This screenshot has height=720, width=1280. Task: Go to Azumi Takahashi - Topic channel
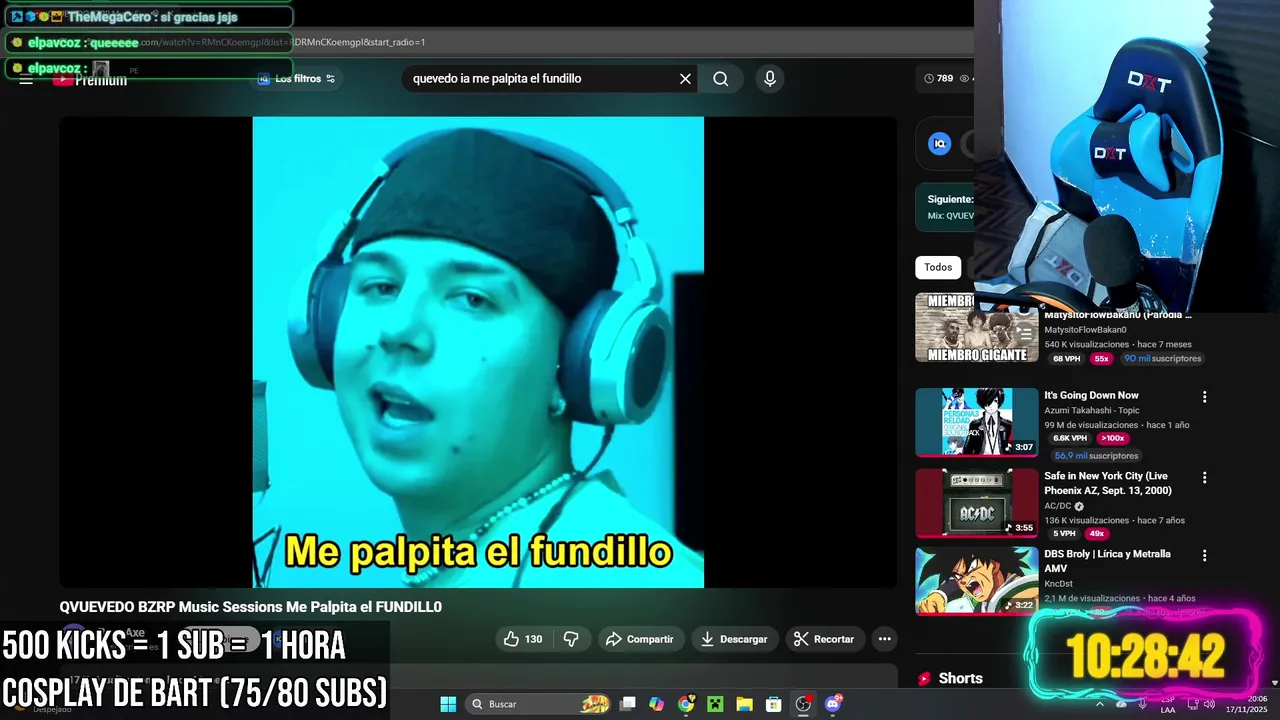[x=1092, y=410]
